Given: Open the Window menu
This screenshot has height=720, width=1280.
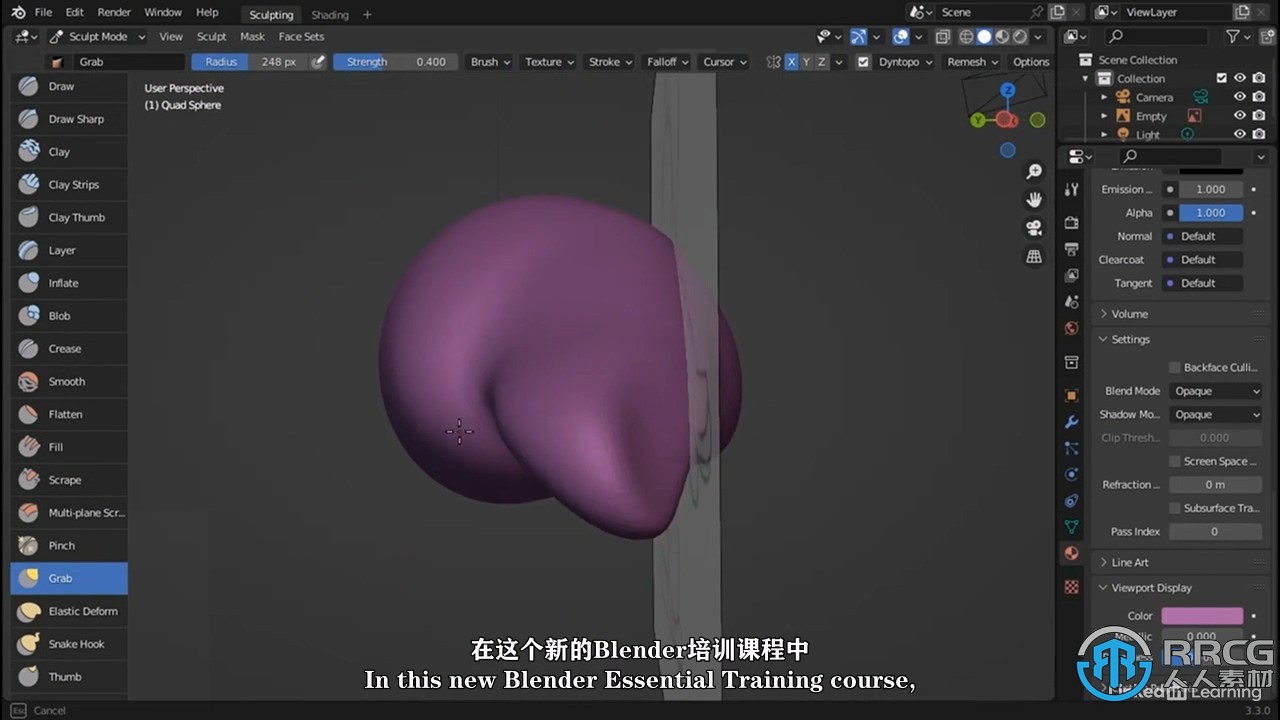Looking at the screenshot, I should [163, 12].
